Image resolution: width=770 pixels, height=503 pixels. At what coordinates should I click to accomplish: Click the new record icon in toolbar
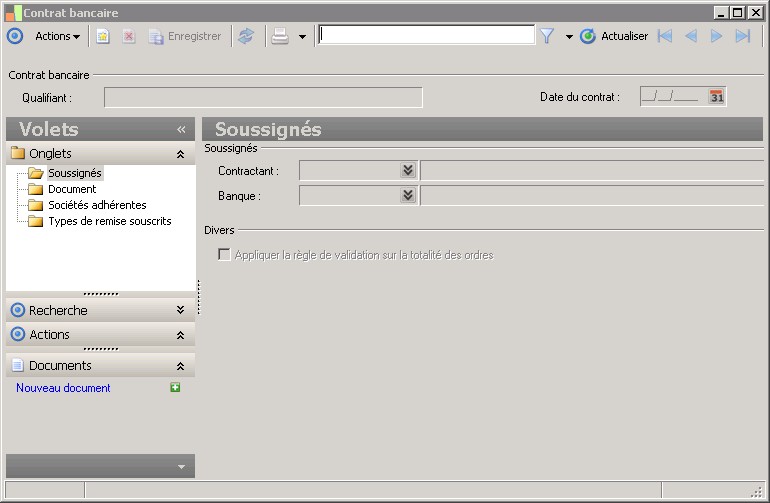(x=103, y=36)
